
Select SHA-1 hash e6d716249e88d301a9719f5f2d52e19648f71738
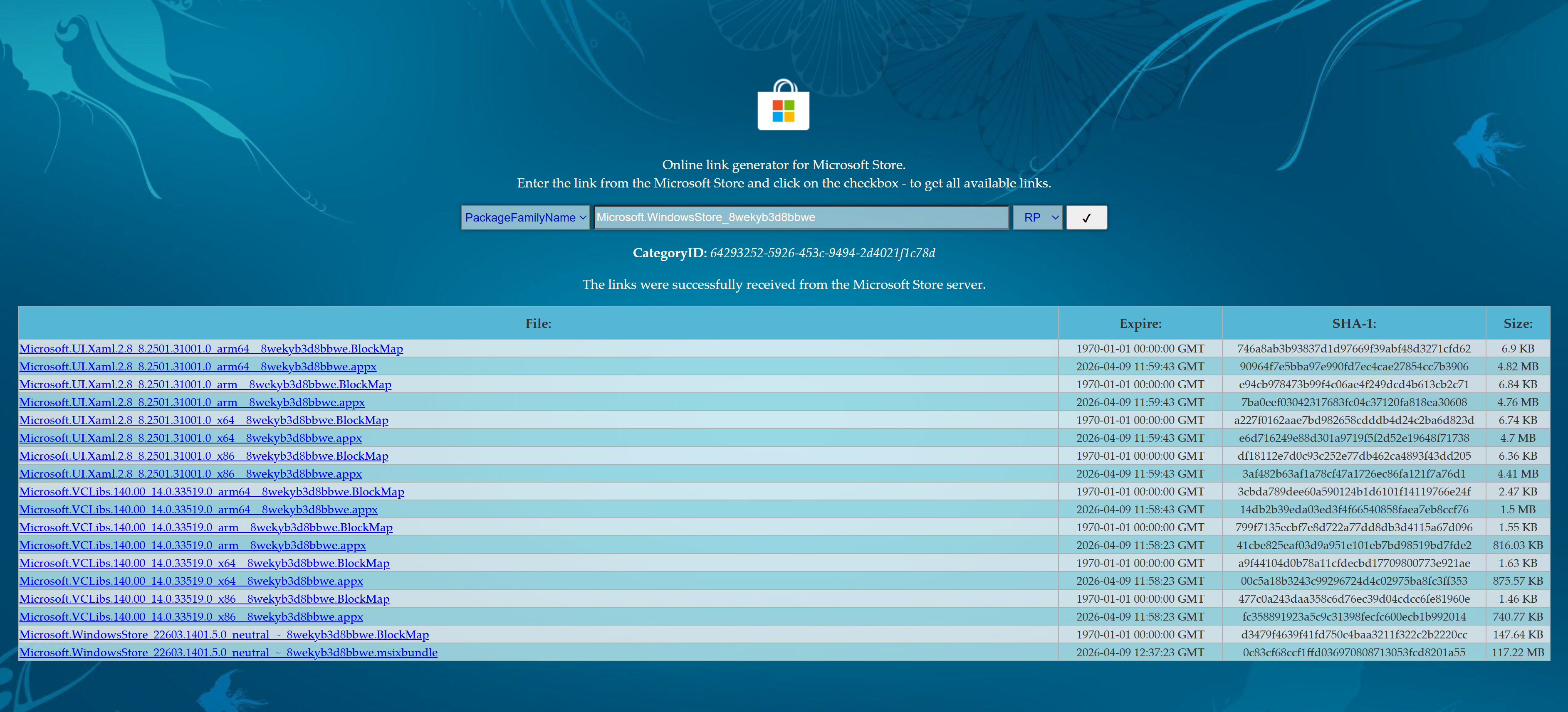1354,438
